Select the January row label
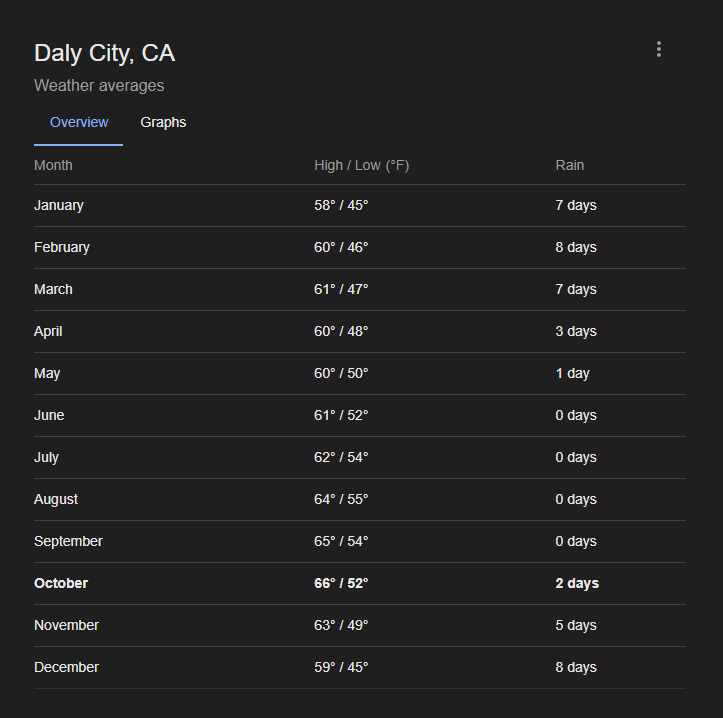723x718 pixels. (59, 206)
